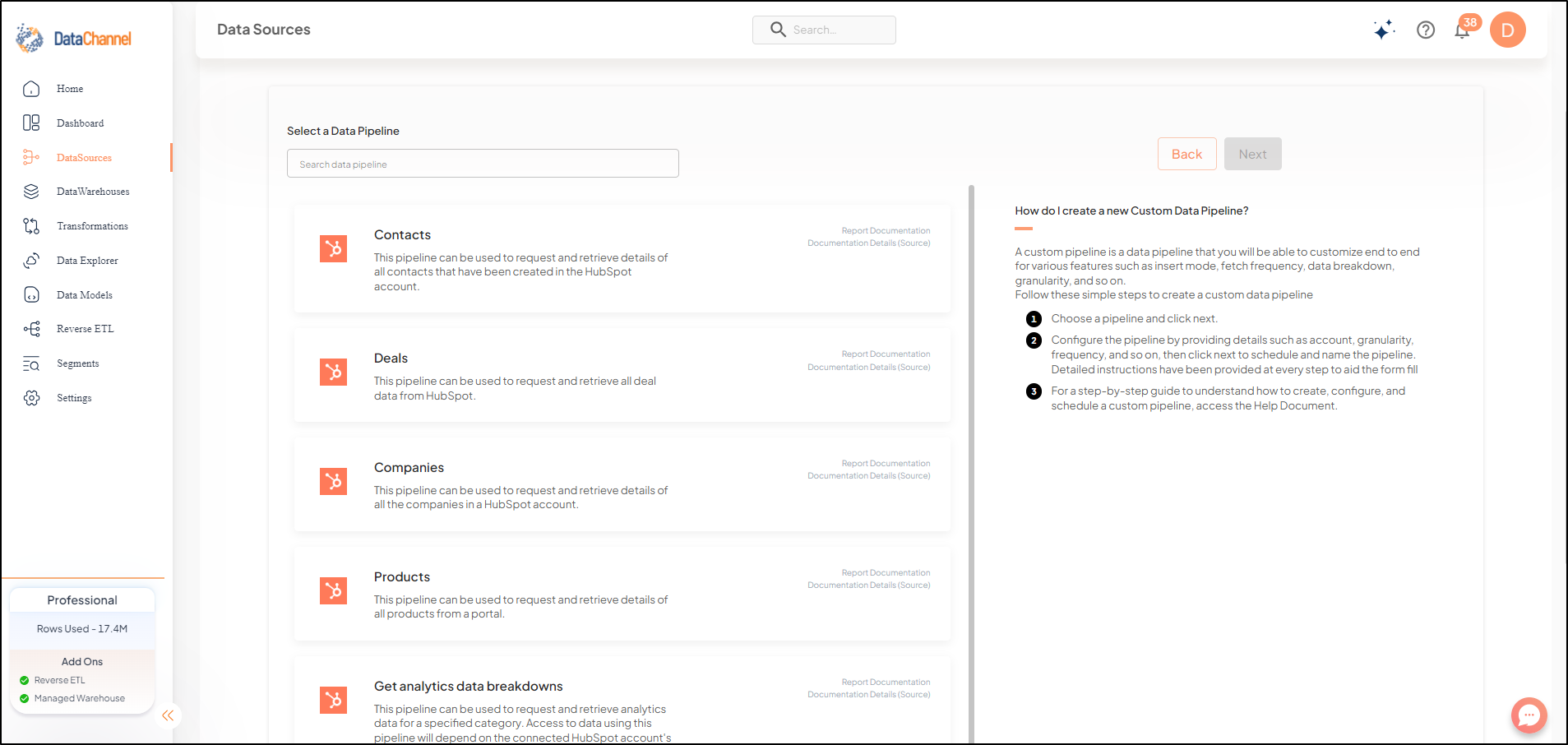Screen dimensions: 1568x745
Task: Click HubSpot icon on Products card
Action: (x=333, y=590)
